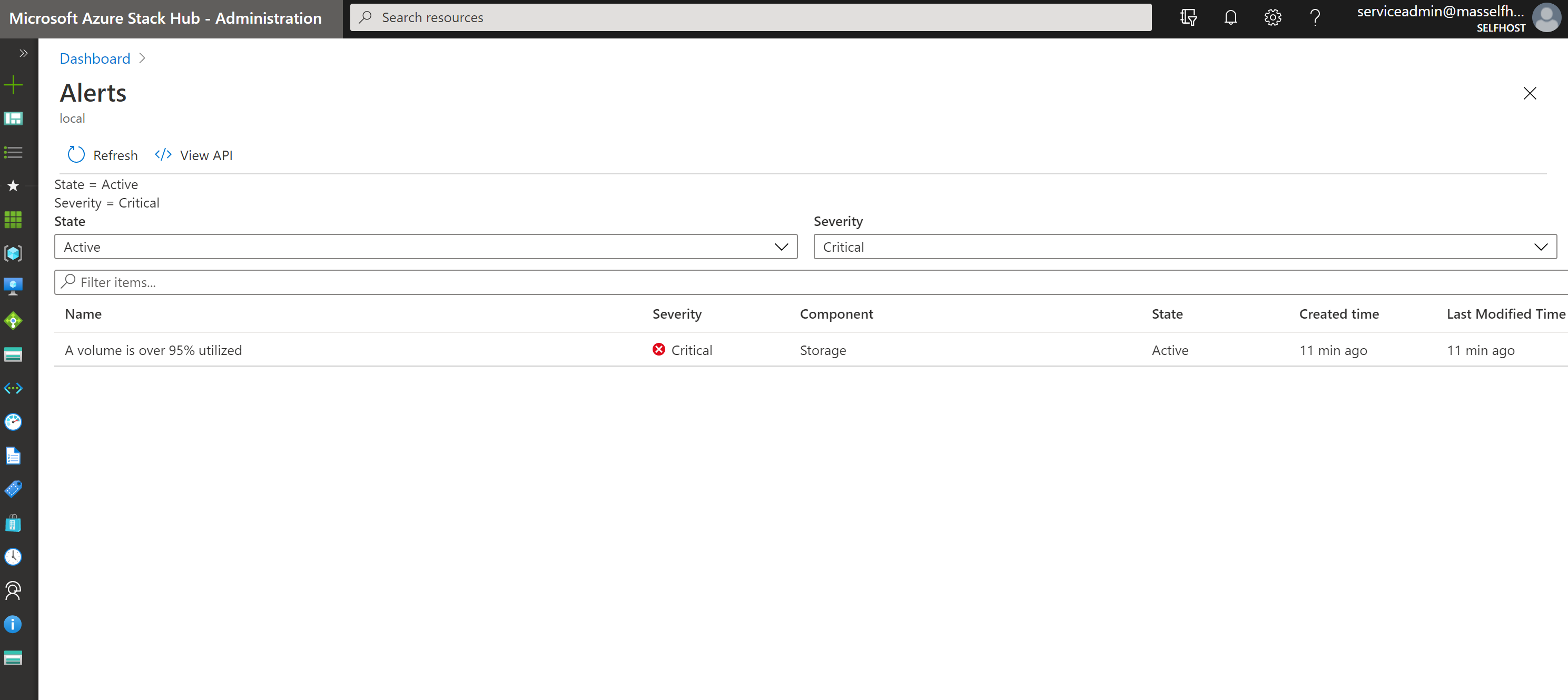Navigate back via the Dashboard breadcrumb

click(94, 58)
